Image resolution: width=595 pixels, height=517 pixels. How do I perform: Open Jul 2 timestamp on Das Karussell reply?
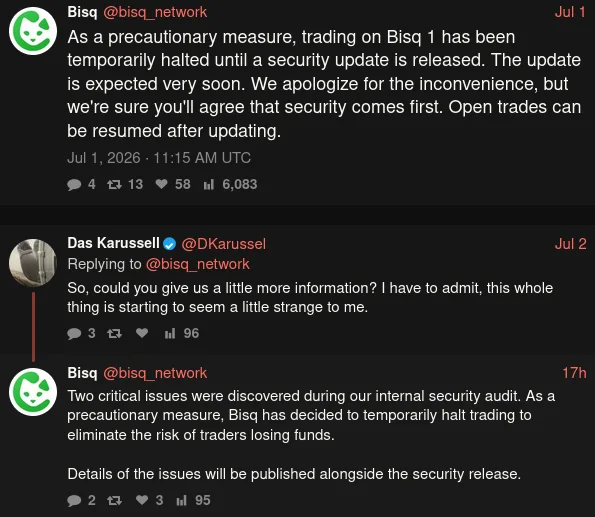click(570, 244)
